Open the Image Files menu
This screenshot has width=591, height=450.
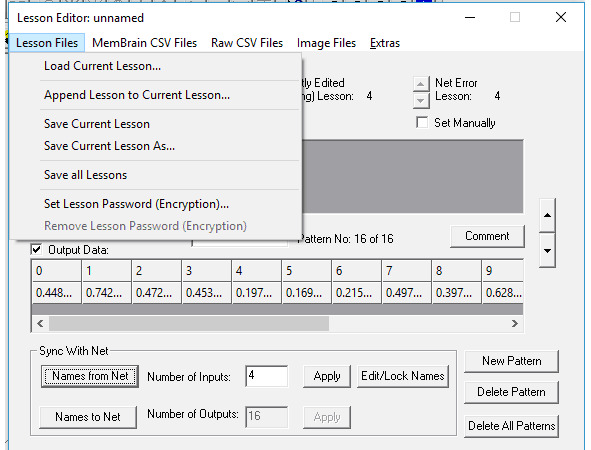(326, 43)
